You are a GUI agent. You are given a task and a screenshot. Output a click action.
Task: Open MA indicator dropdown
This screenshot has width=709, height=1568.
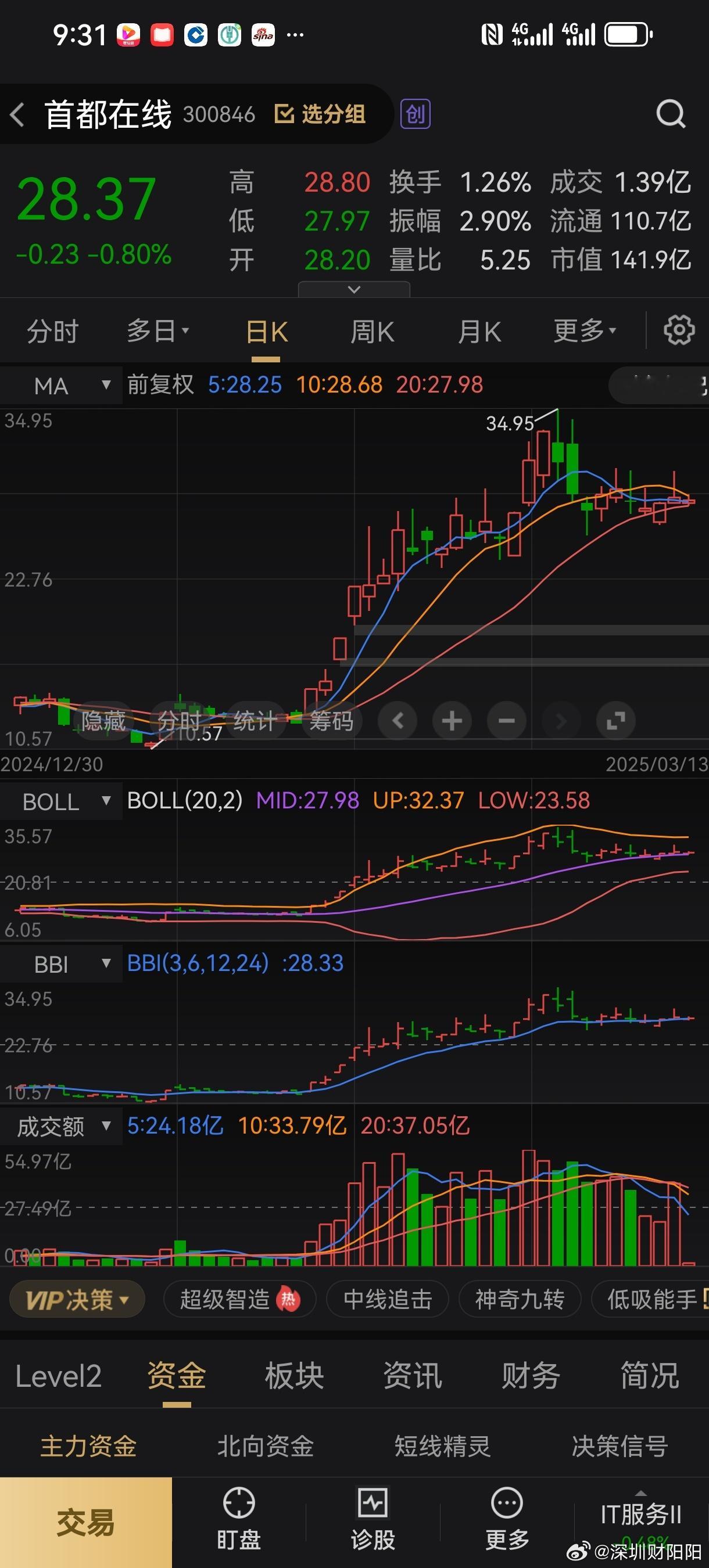pyautogui.click(x=61, y=385)
